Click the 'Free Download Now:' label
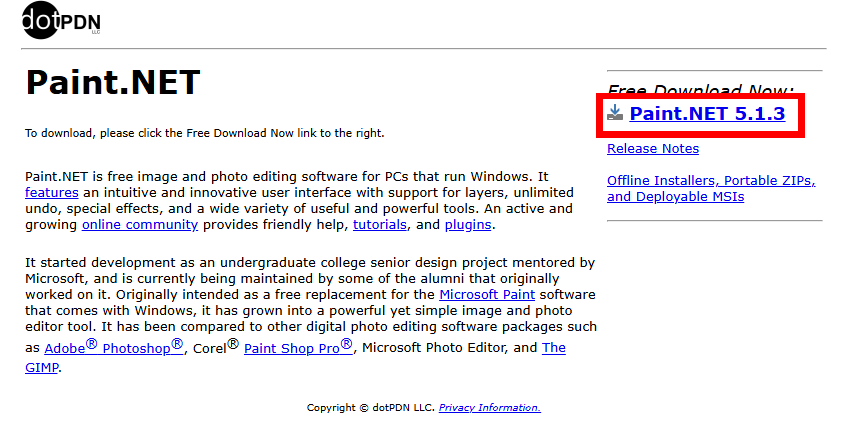Screen dimensions: 851x437 700,90
